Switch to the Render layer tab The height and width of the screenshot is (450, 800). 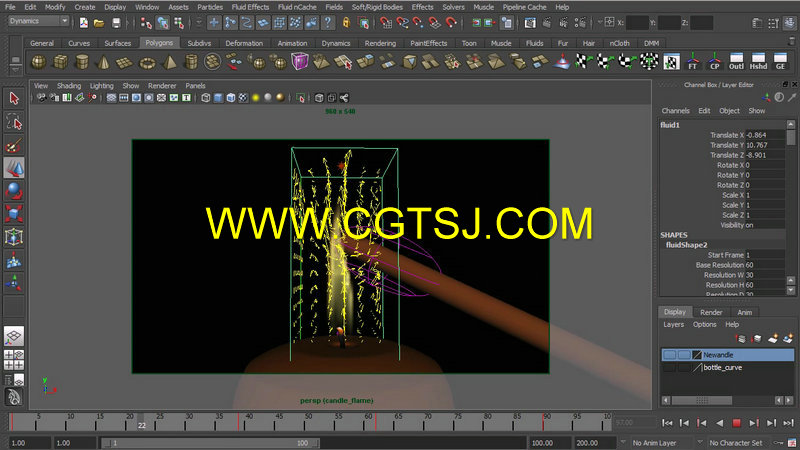pyautogui.click(x=711, y=312)
